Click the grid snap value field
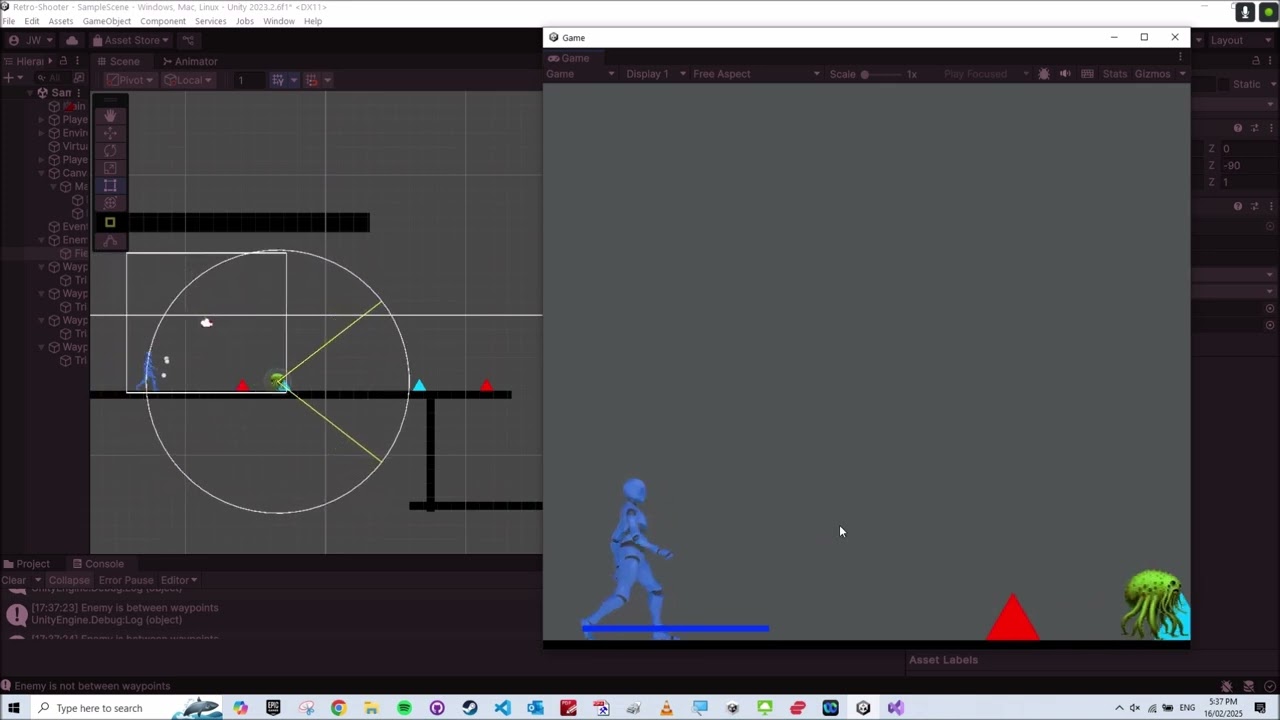This screenshot has width=1280, height=720. pos(250,80)
